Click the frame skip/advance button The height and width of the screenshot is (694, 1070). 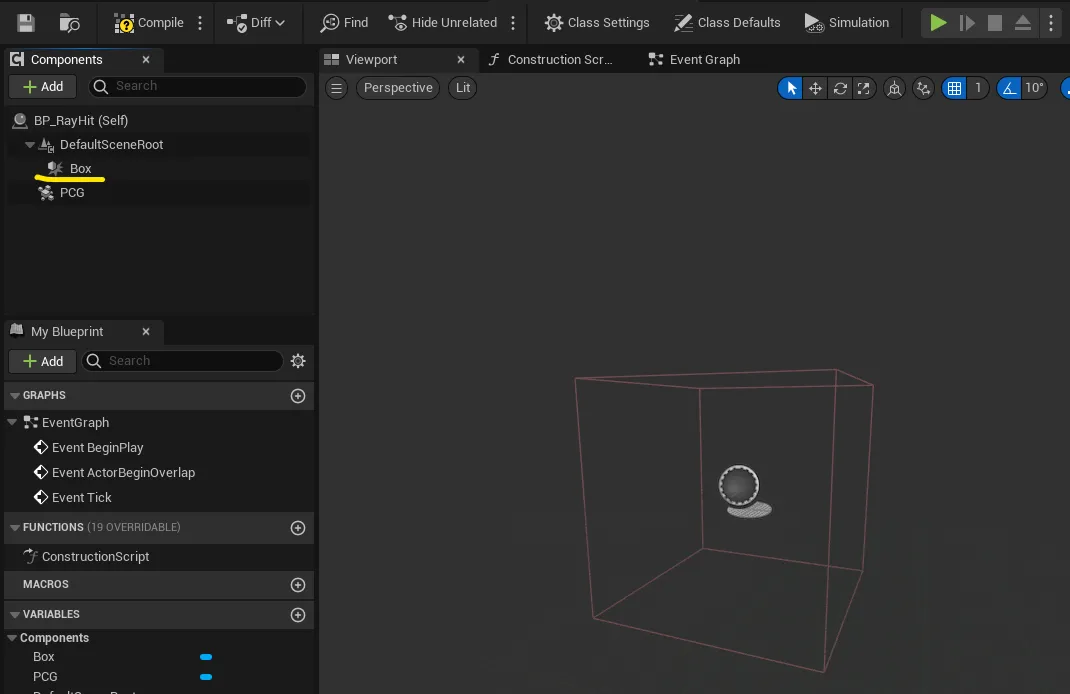point(967,23)
